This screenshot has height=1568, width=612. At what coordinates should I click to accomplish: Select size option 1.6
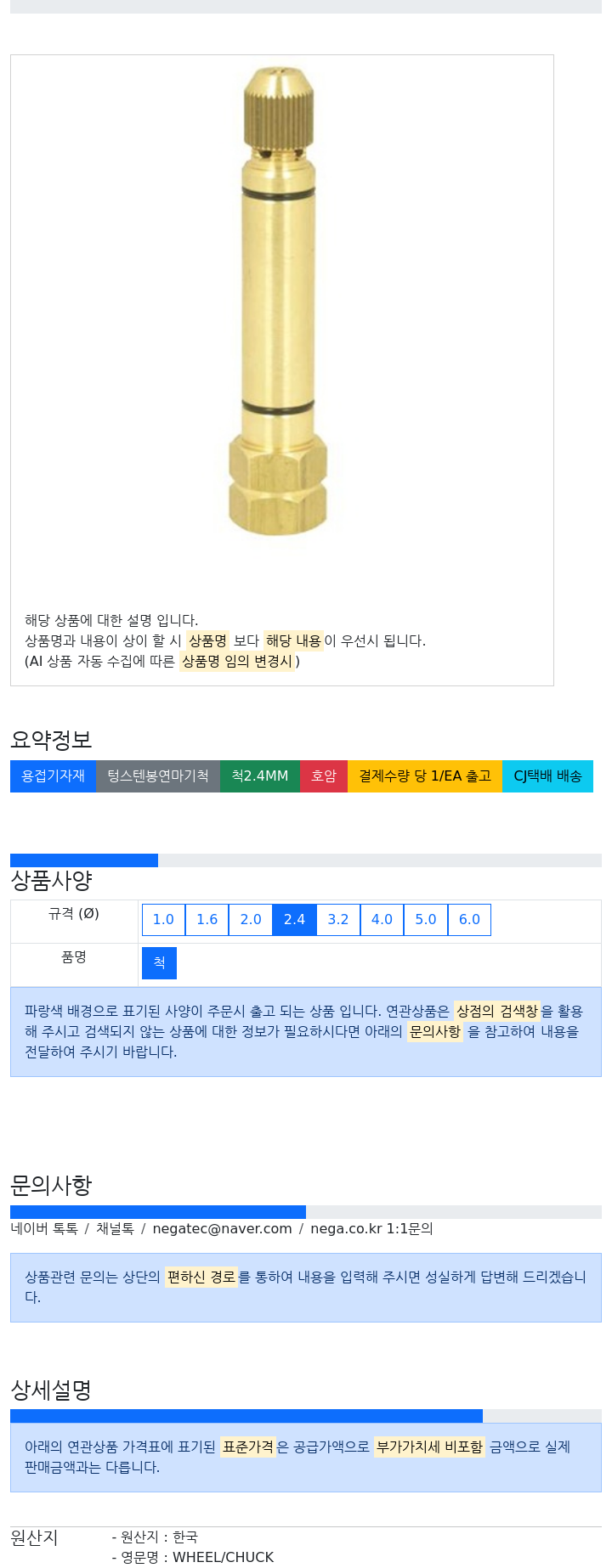207,919
